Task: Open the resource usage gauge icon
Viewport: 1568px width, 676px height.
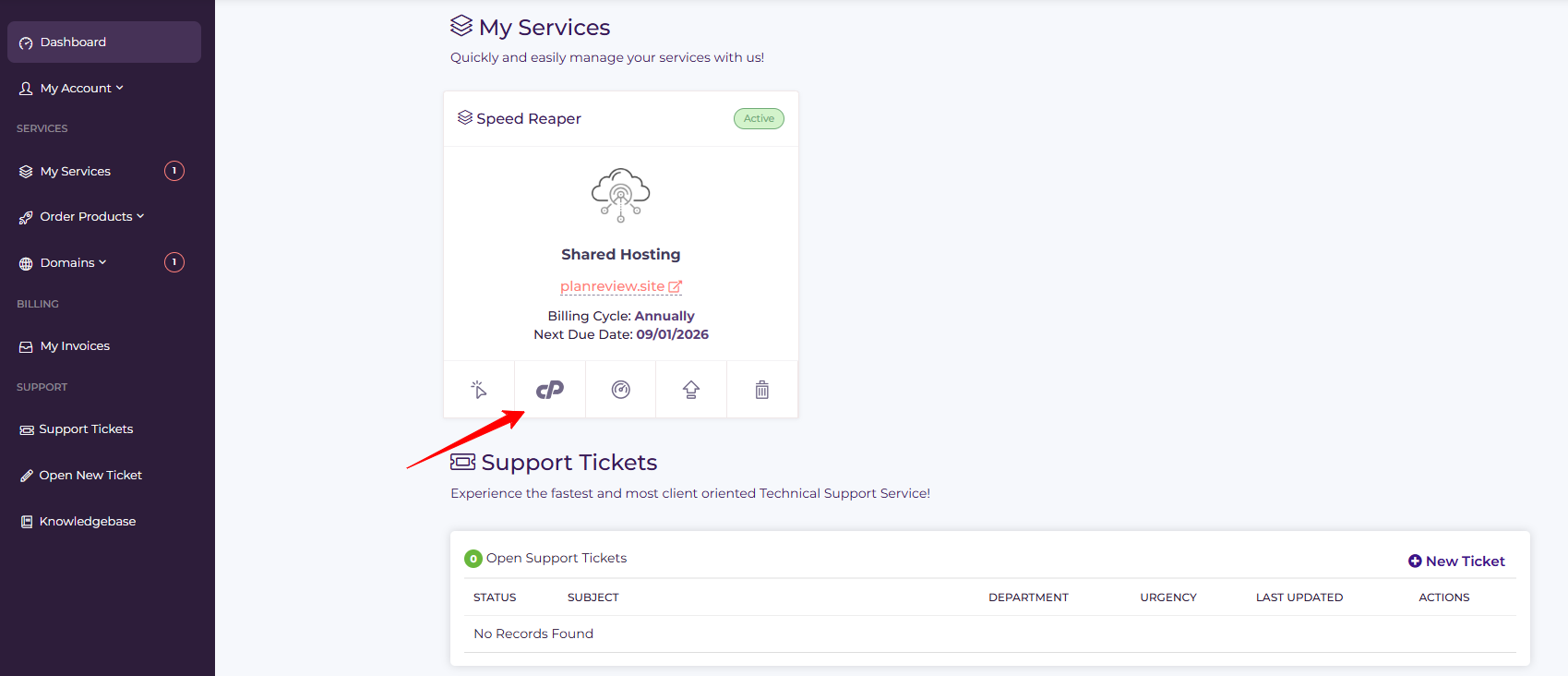Action: point(621,390)
